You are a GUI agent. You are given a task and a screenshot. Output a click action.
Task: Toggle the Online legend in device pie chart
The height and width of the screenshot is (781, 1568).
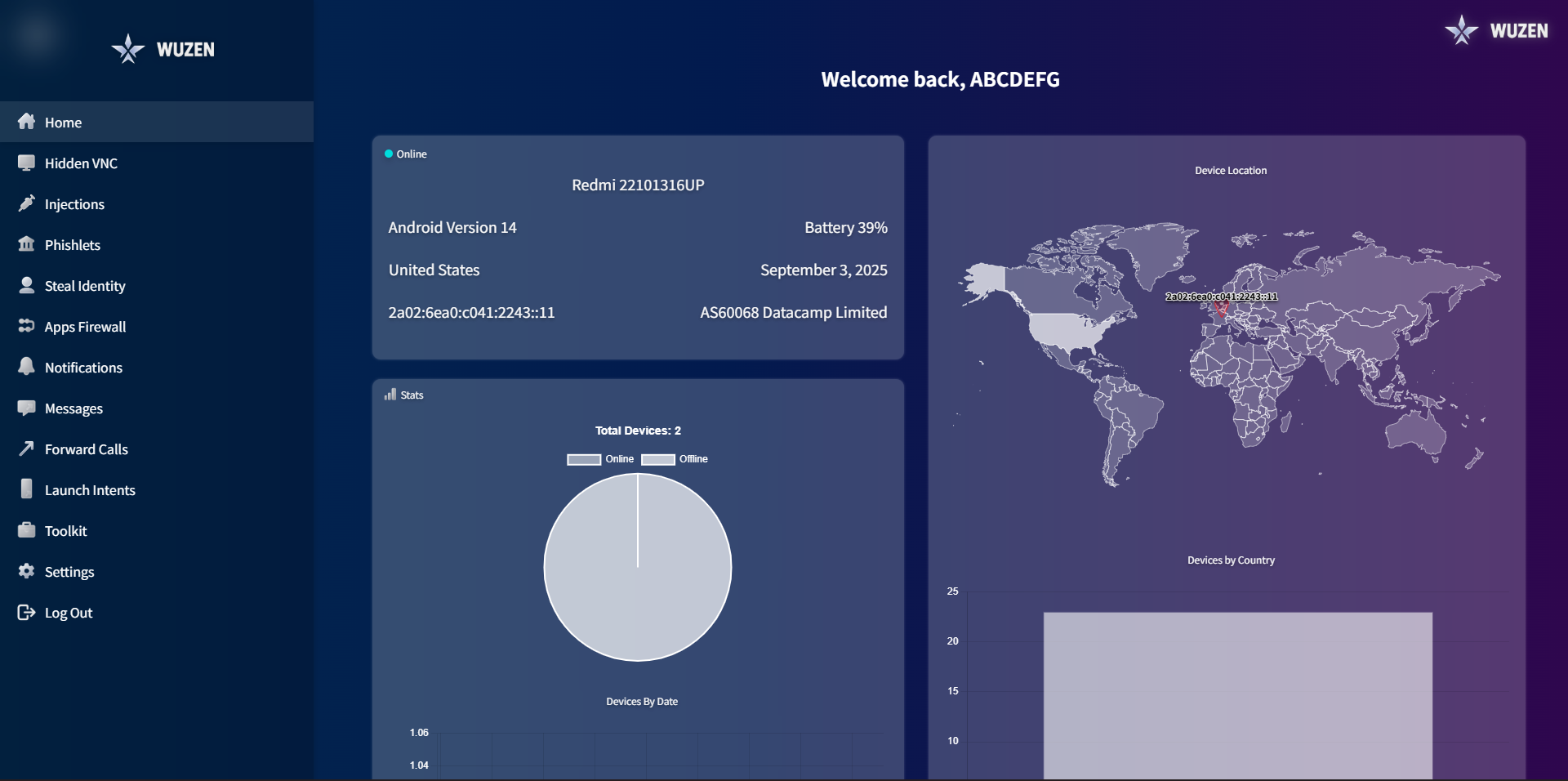point(600,459)
